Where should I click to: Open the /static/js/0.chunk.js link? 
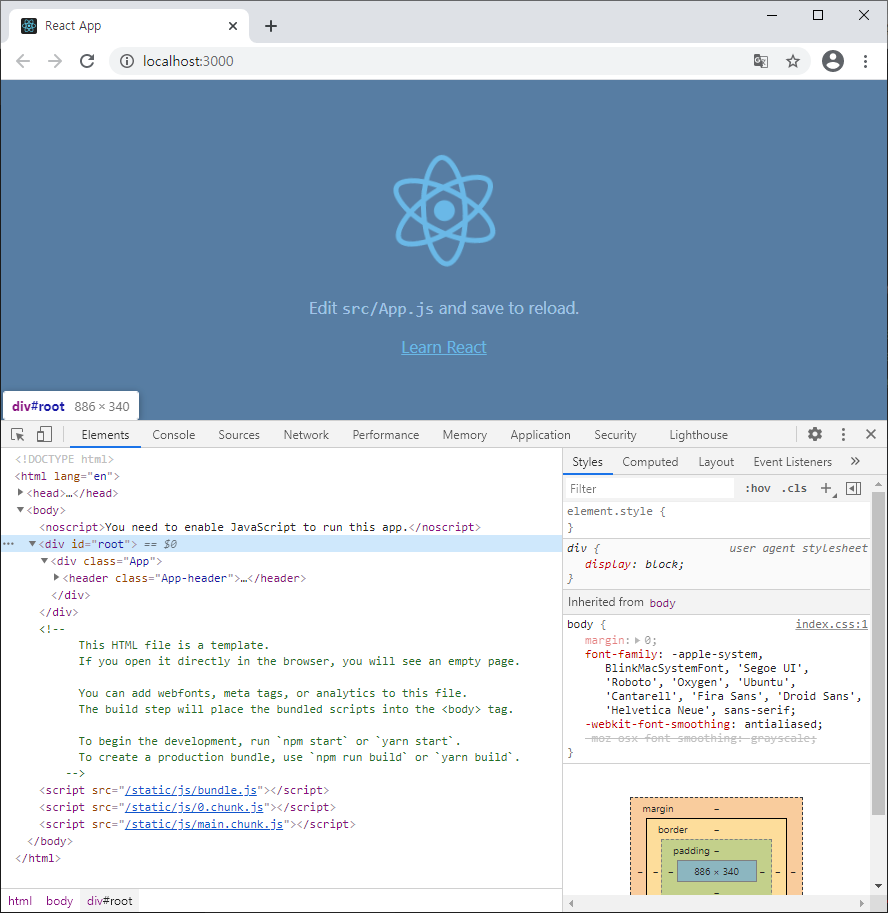point(194,807)
